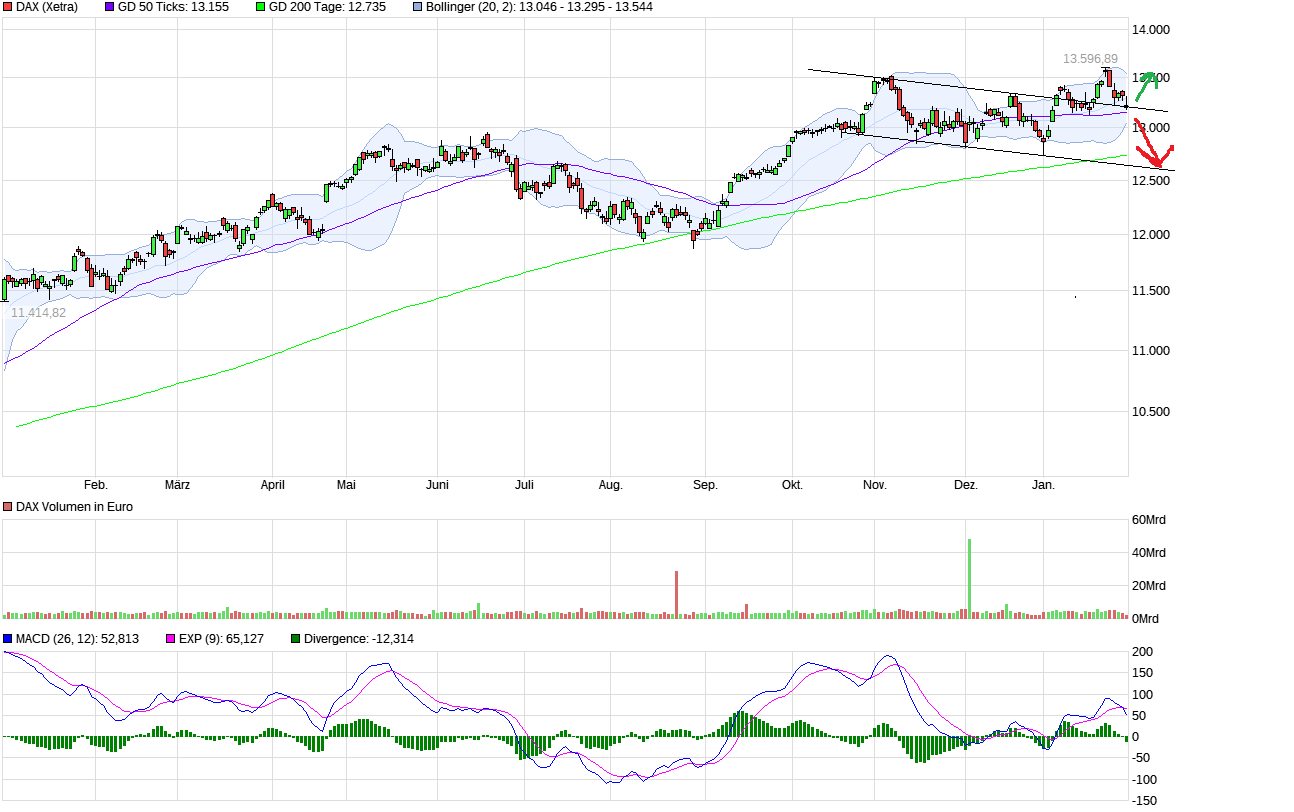Click the 'DAX Volumen in Euro' label
Screen dimensions: 1294x812
74,507
